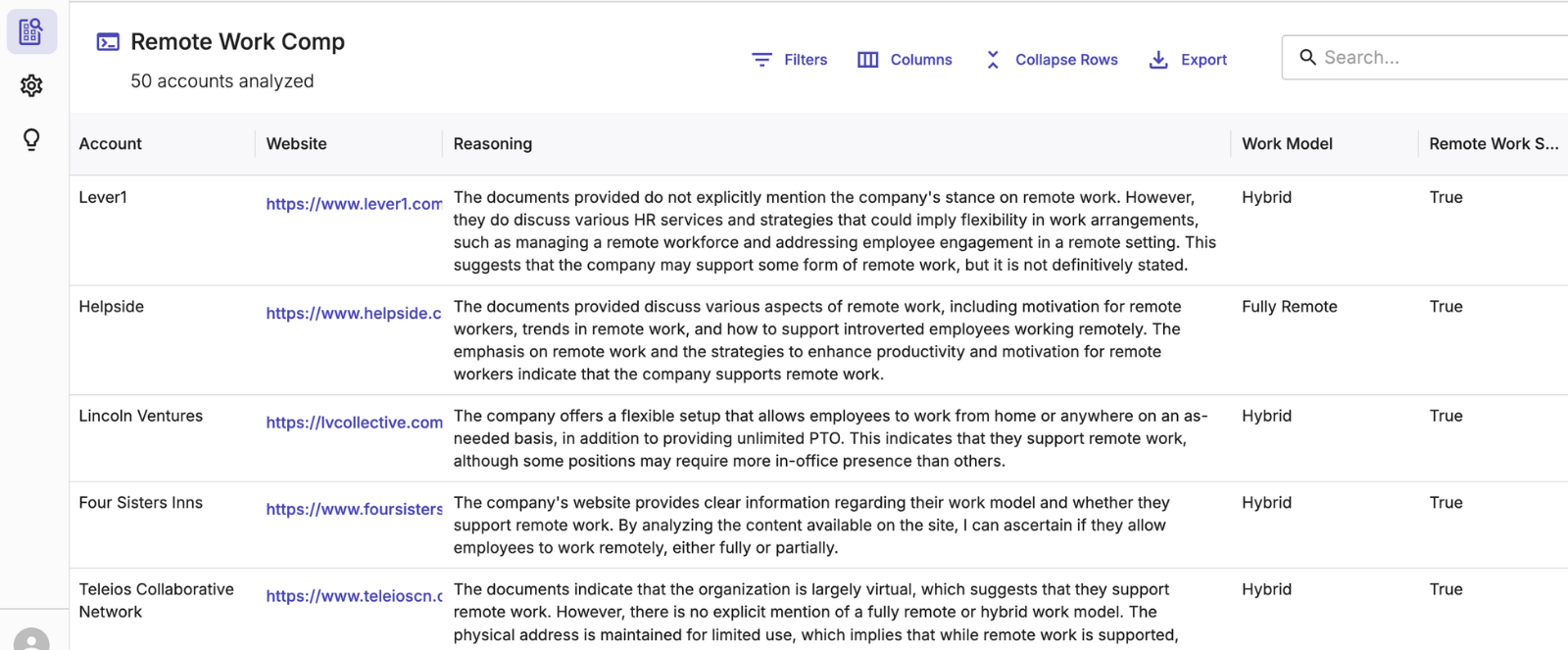Click the Reasoning column header
The image size is (1568, 650).
point(492,144)
